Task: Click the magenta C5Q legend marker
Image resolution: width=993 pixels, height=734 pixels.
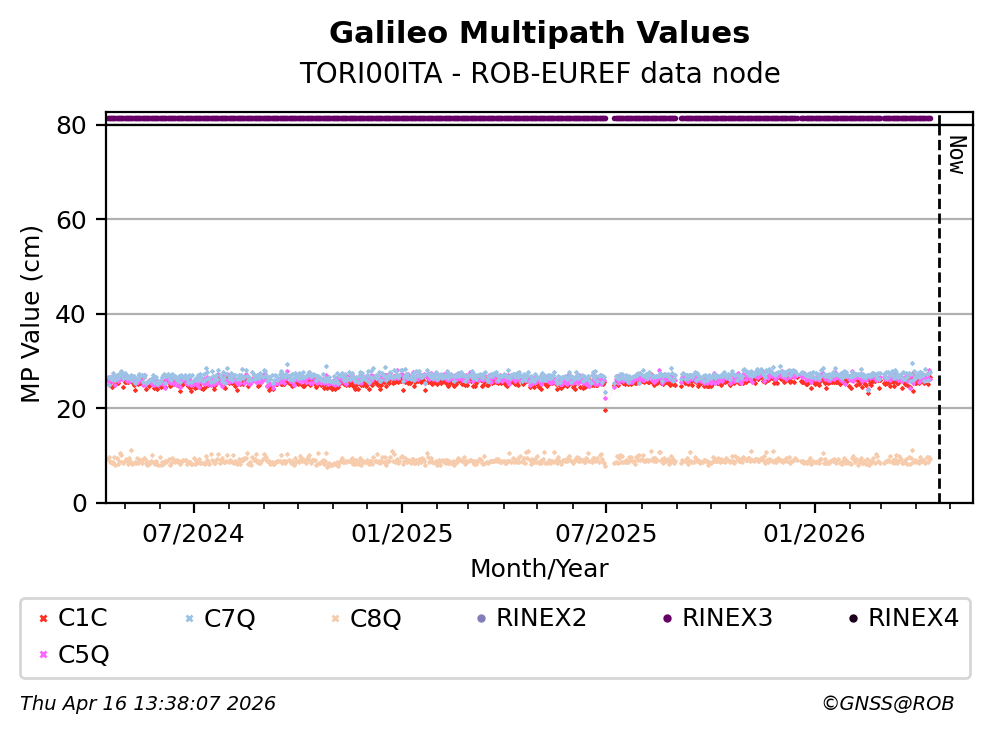Action: 42,655
